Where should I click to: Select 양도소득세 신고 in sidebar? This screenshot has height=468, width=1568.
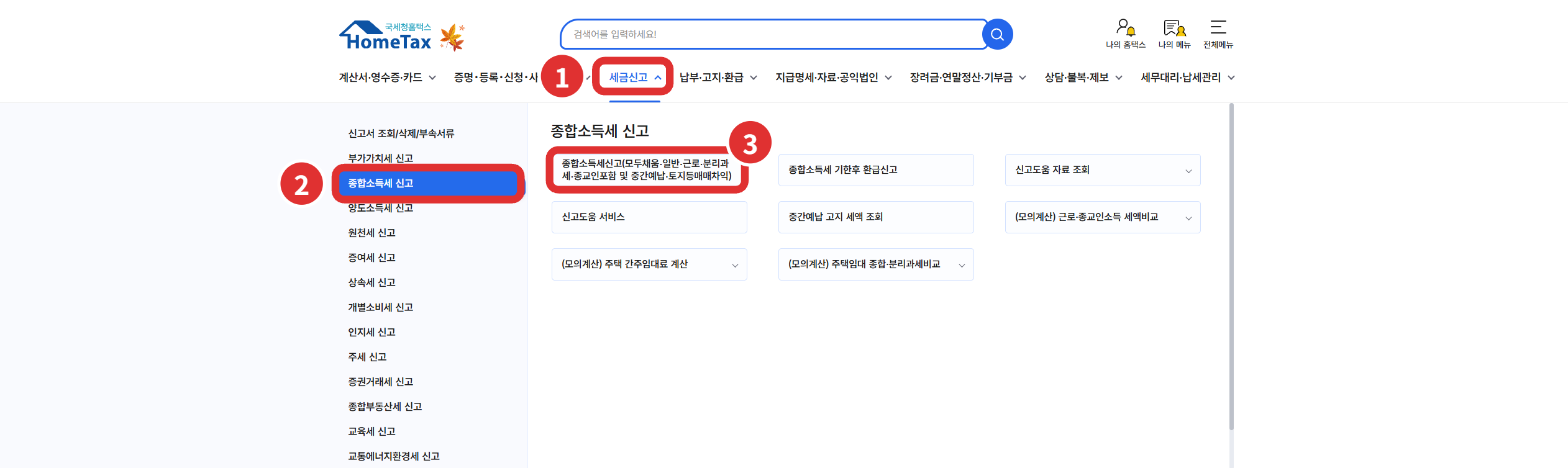pos(380,208)
